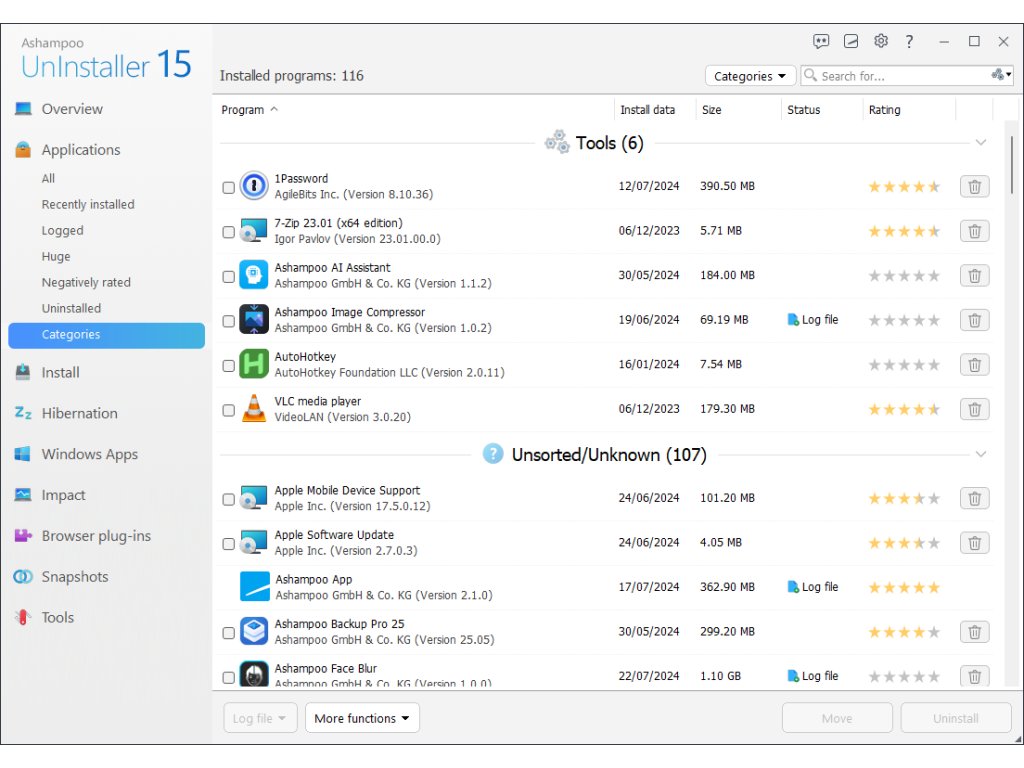Sort by Size column header
Viewport: 1024px width, 768px height.
tap(712, 110)
